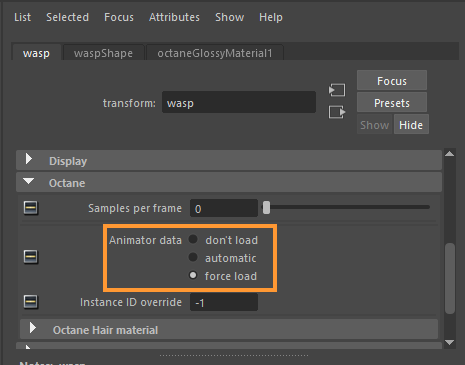Open the Attributes menu
Screen dimensions: 465x365
[174, 17]
